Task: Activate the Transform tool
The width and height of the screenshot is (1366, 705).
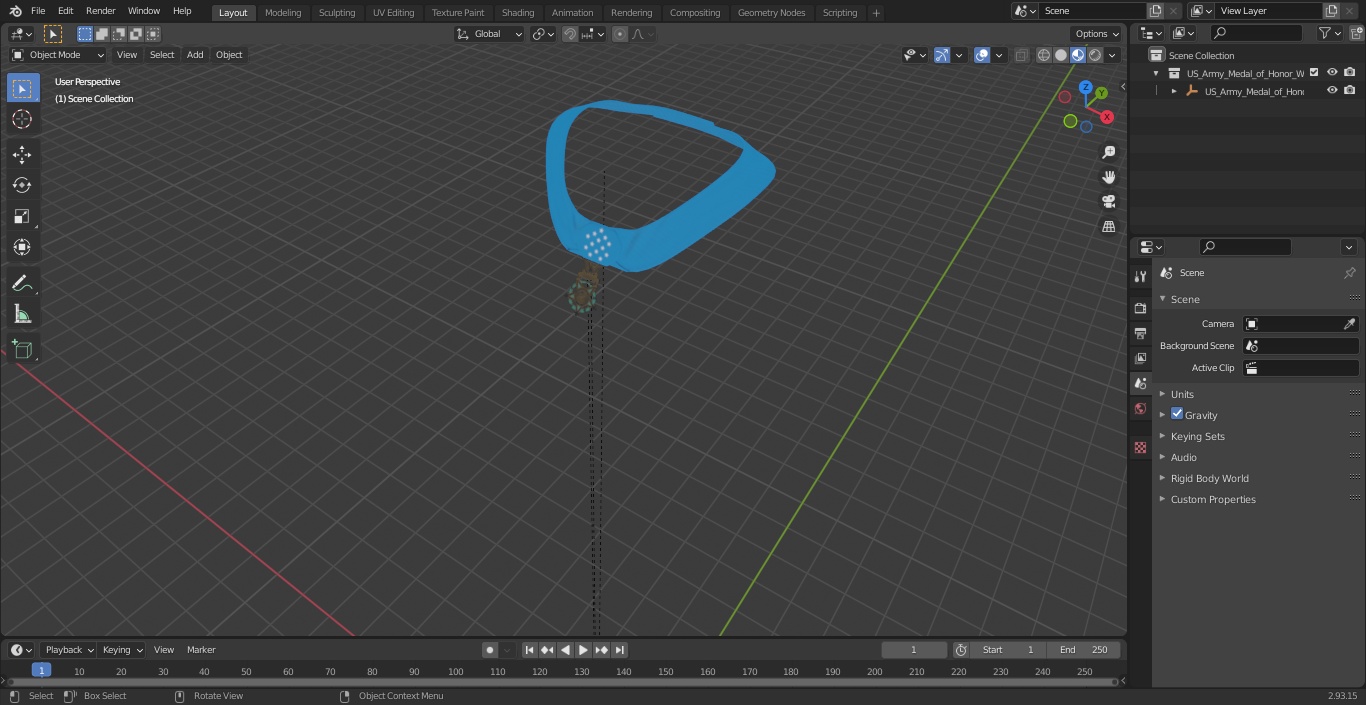Action: point(22,247)
